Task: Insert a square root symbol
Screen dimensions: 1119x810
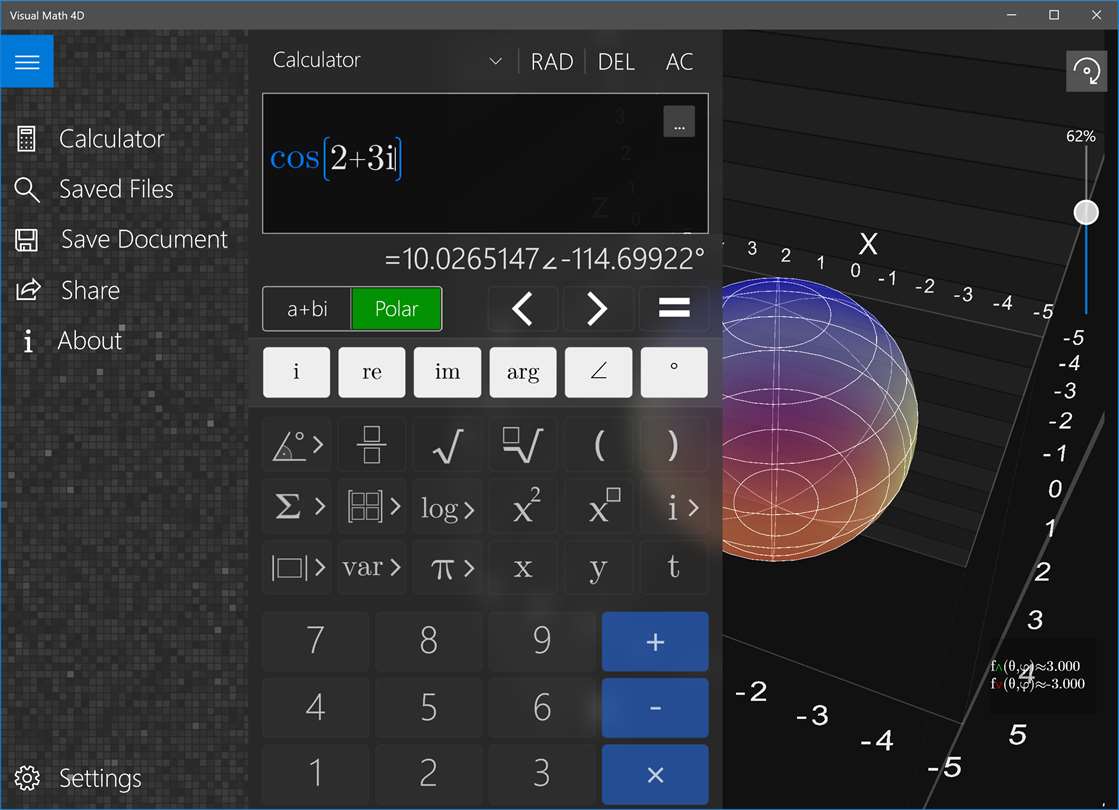Action: point(447,445)
